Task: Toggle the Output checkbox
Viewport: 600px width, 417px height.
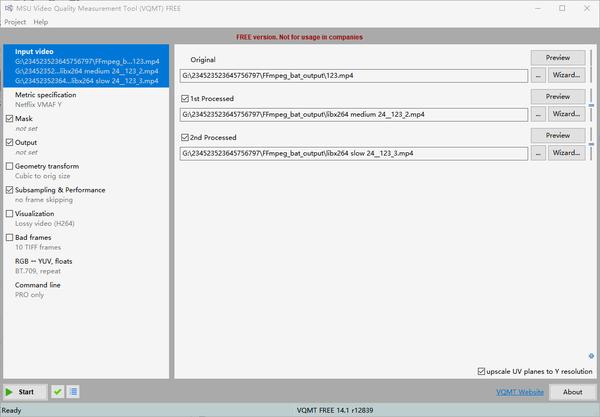Action: click(x=10, y=142)
